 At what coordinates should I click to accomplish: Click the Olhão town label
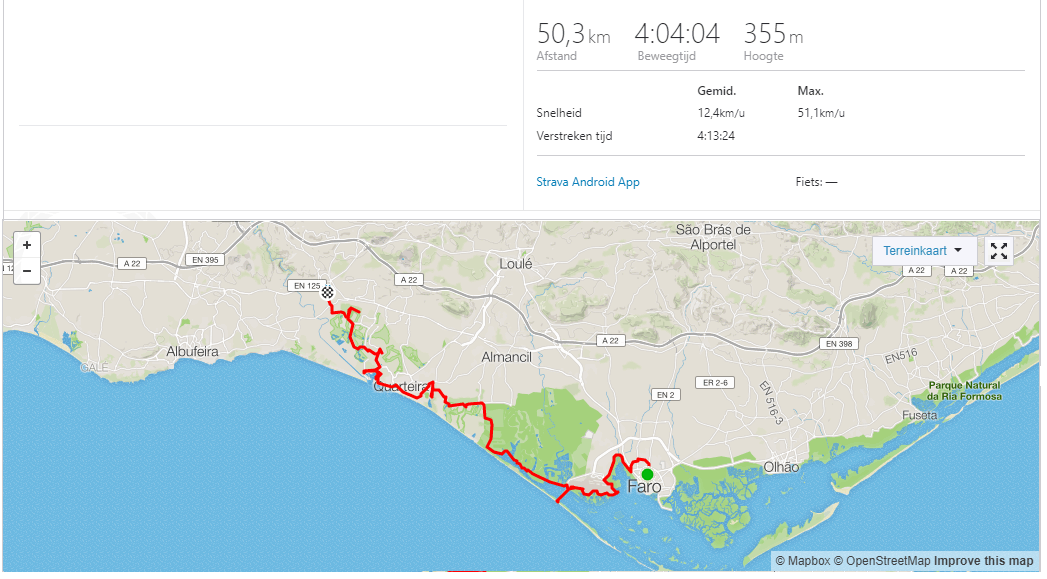pos(781,467)
